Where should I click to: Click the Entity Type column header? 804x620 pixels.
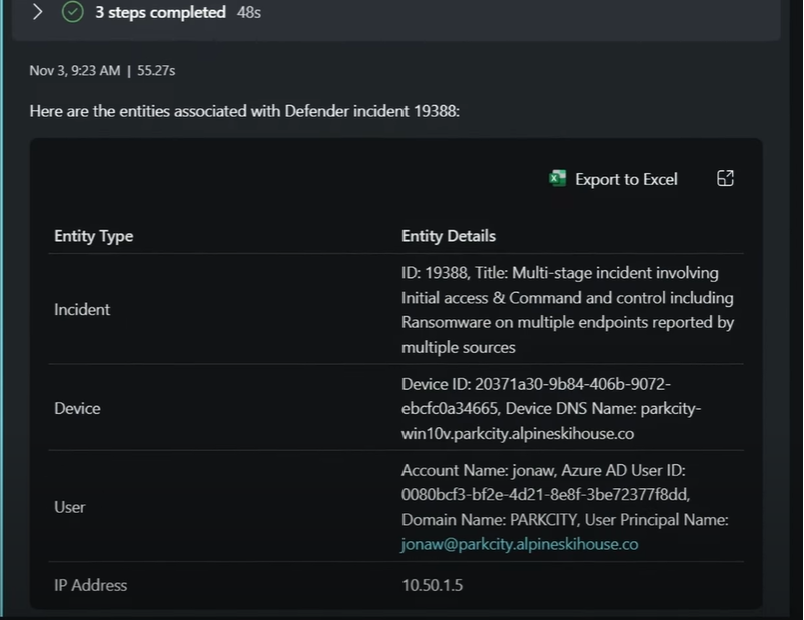click(93, 236)
